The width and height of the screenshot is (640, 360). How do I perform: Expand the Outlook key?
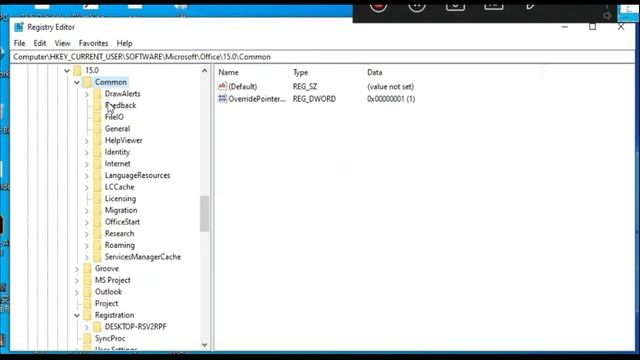pyautogui.click(x=77, y=292)
